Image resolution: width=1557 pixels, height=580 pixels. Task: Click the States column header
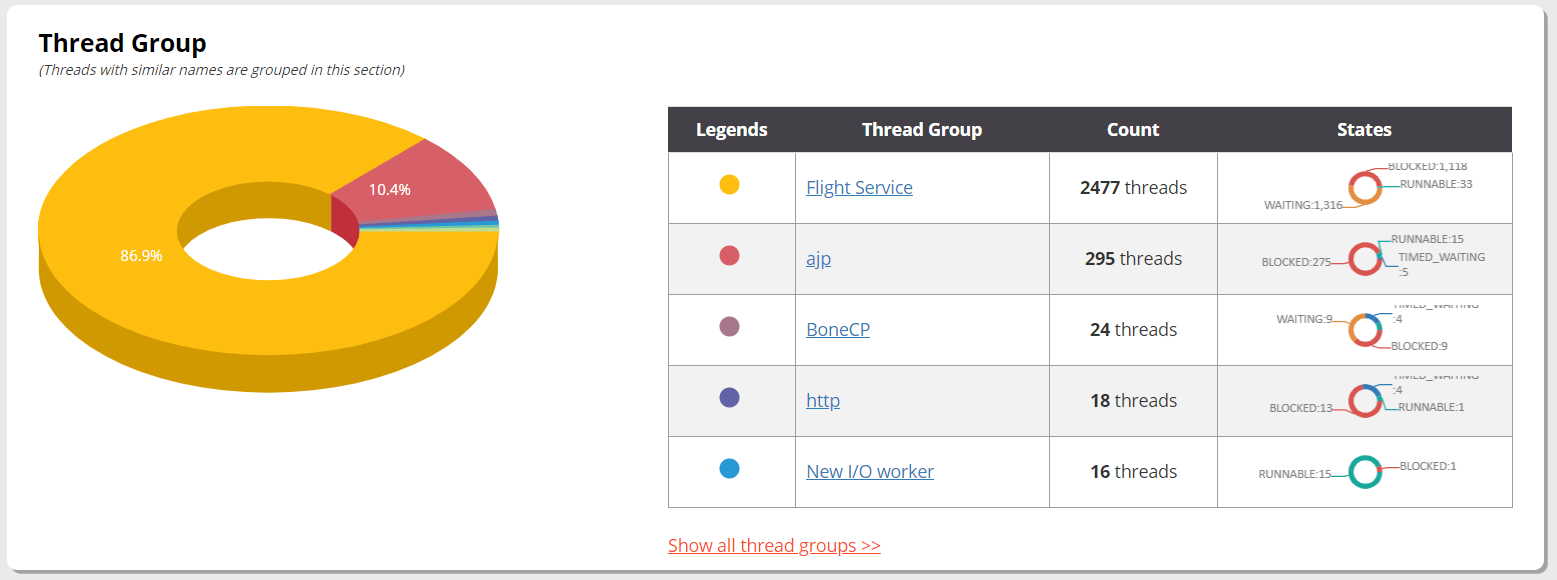coord(1364,129)
